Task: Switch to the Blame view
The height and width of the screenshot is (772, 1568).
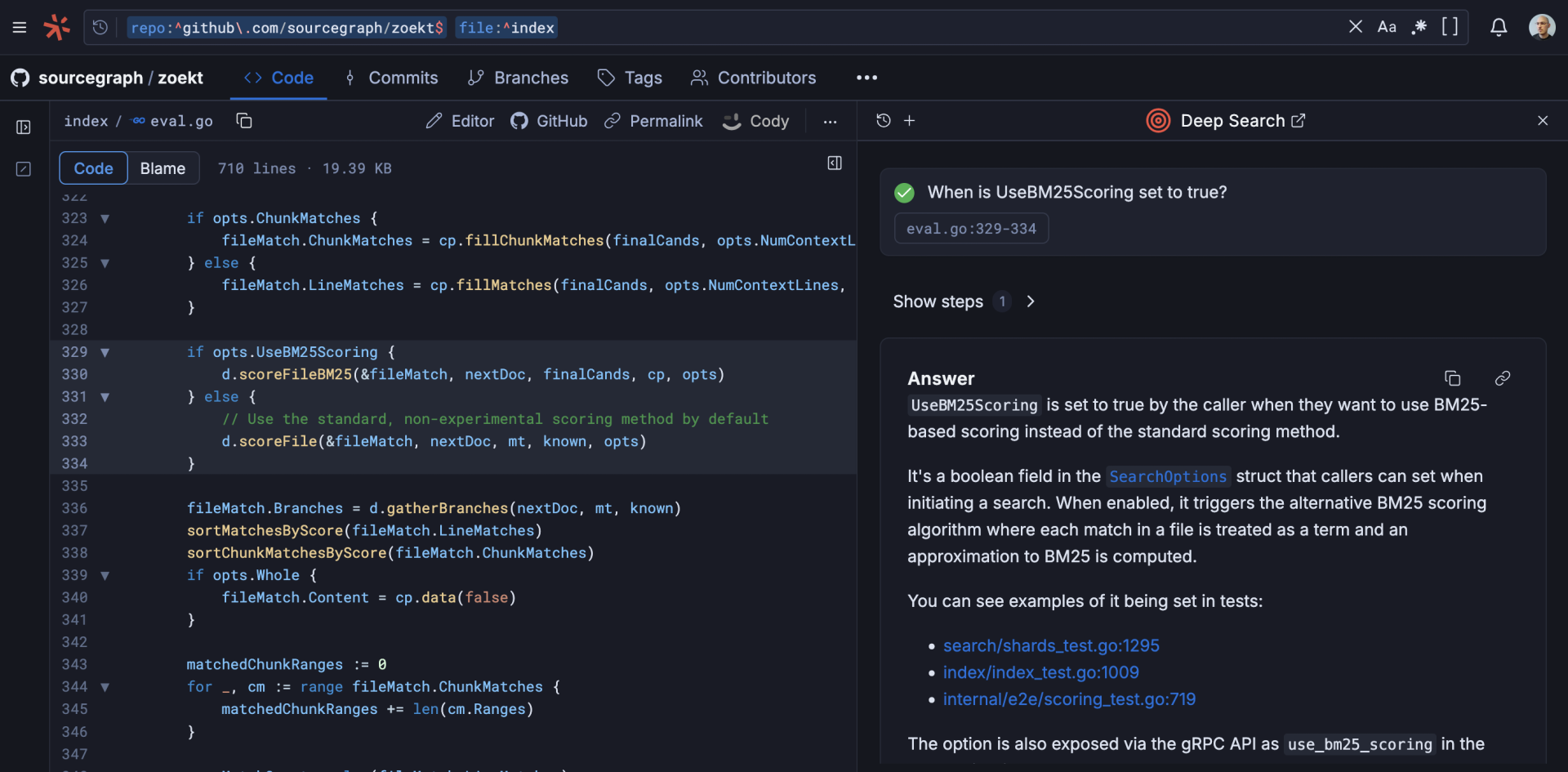Action: tap(163, 167)
